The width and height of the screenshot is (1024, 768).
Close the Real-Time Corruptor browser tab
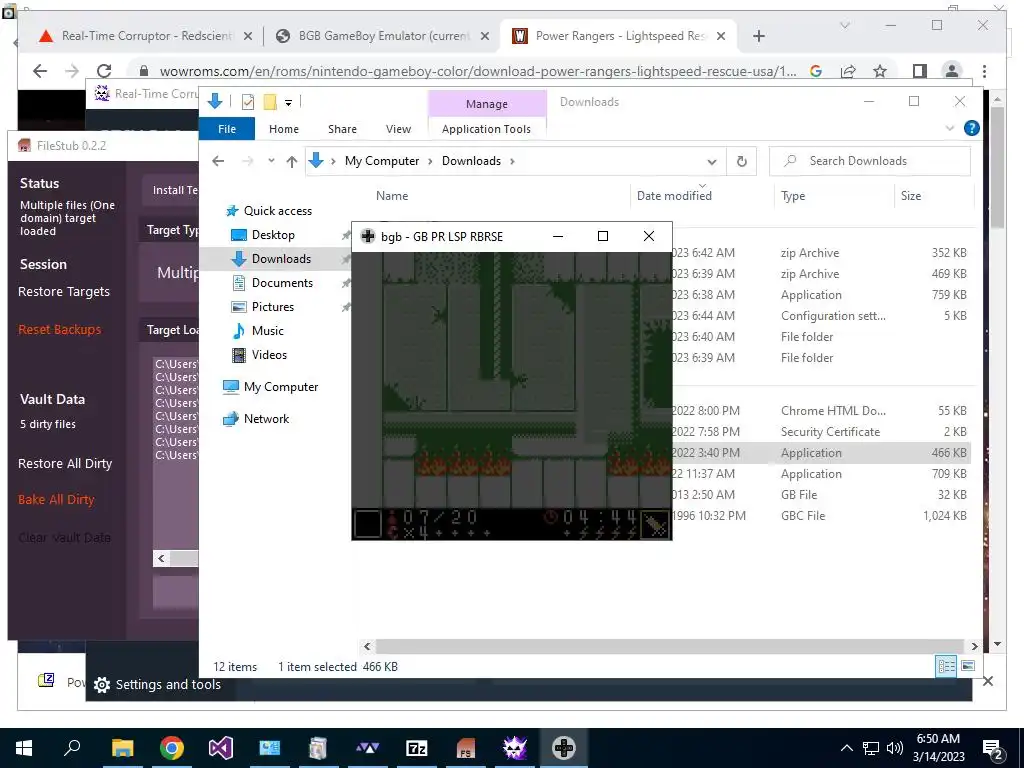pos(248,36)
